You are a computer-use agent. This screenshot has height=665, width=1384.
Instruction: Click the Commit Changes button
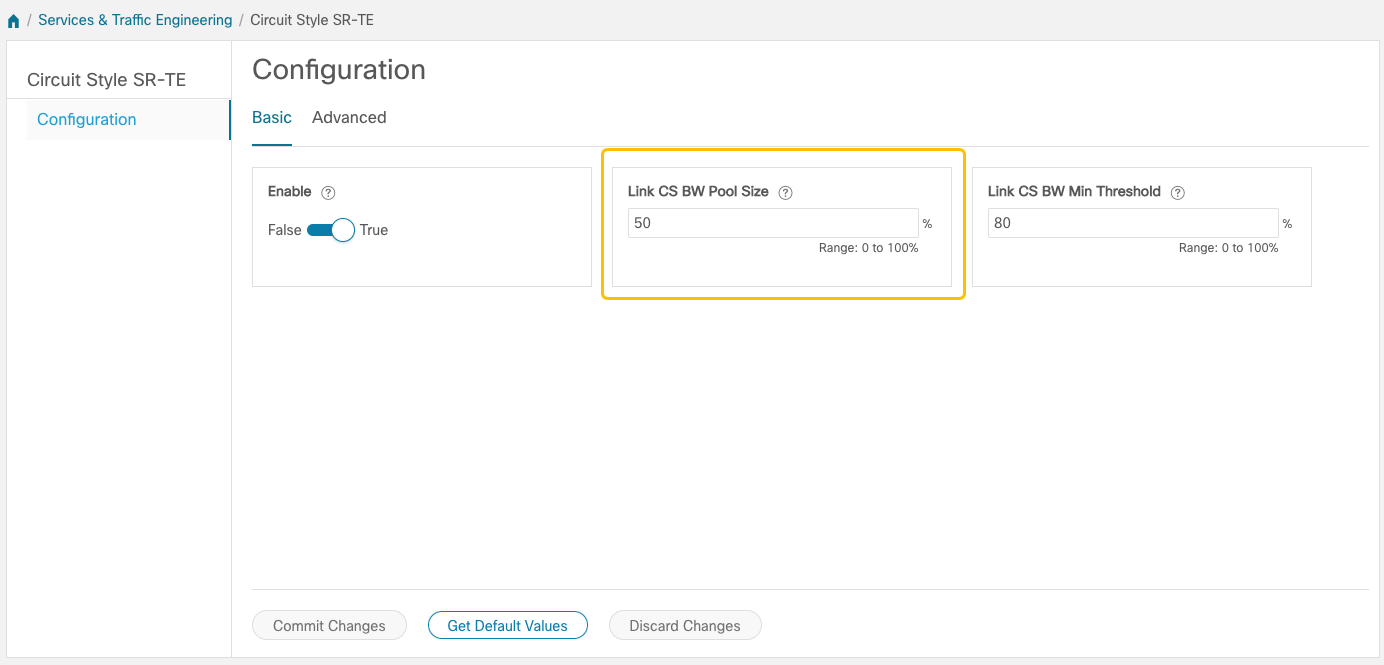click(329, 626)
